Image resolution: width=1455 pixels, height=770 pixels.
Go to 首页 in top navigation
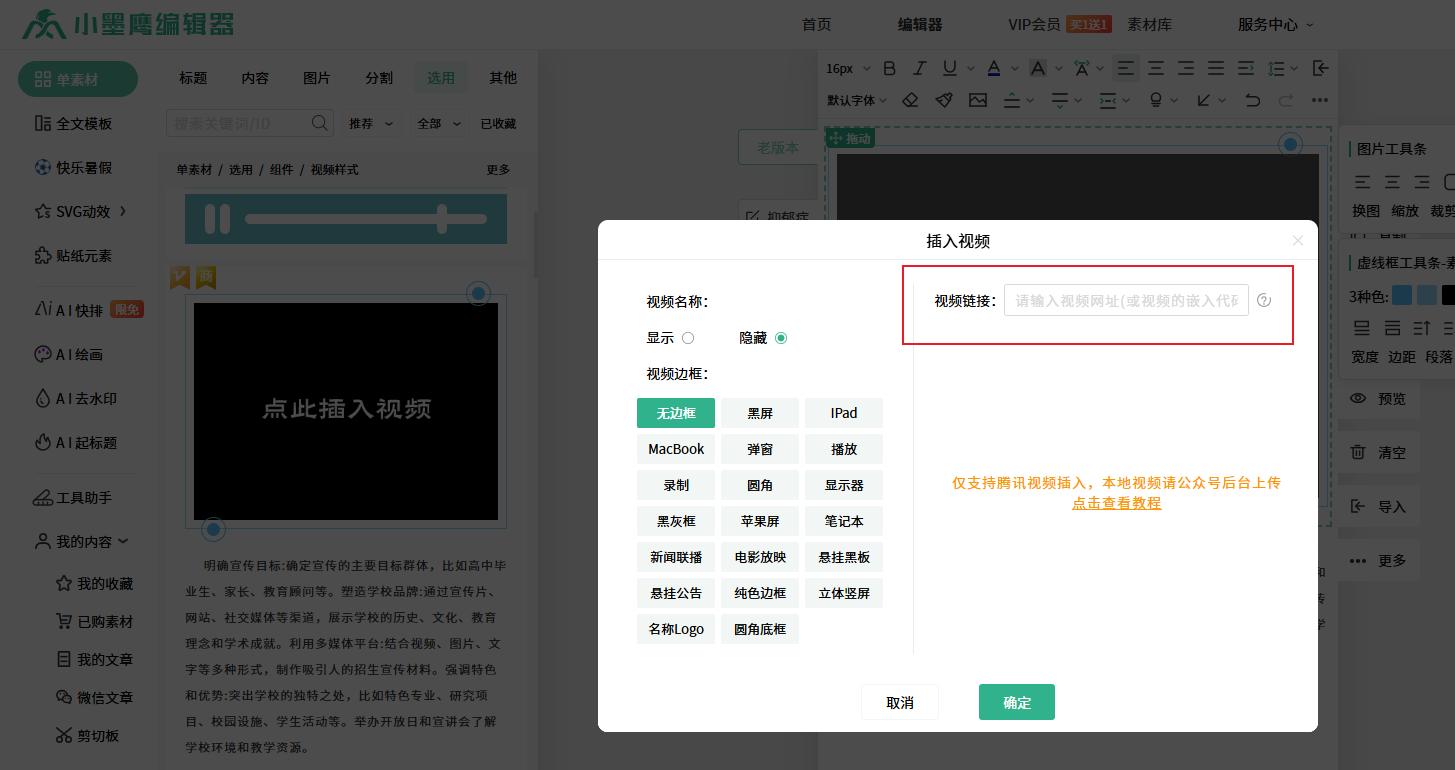coord(816,25)
